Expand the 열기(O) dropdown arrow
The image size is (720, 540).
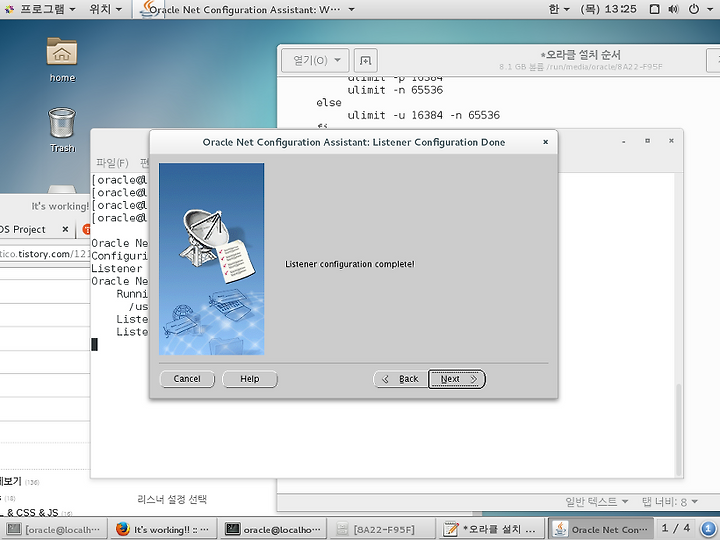pos(338,60)
